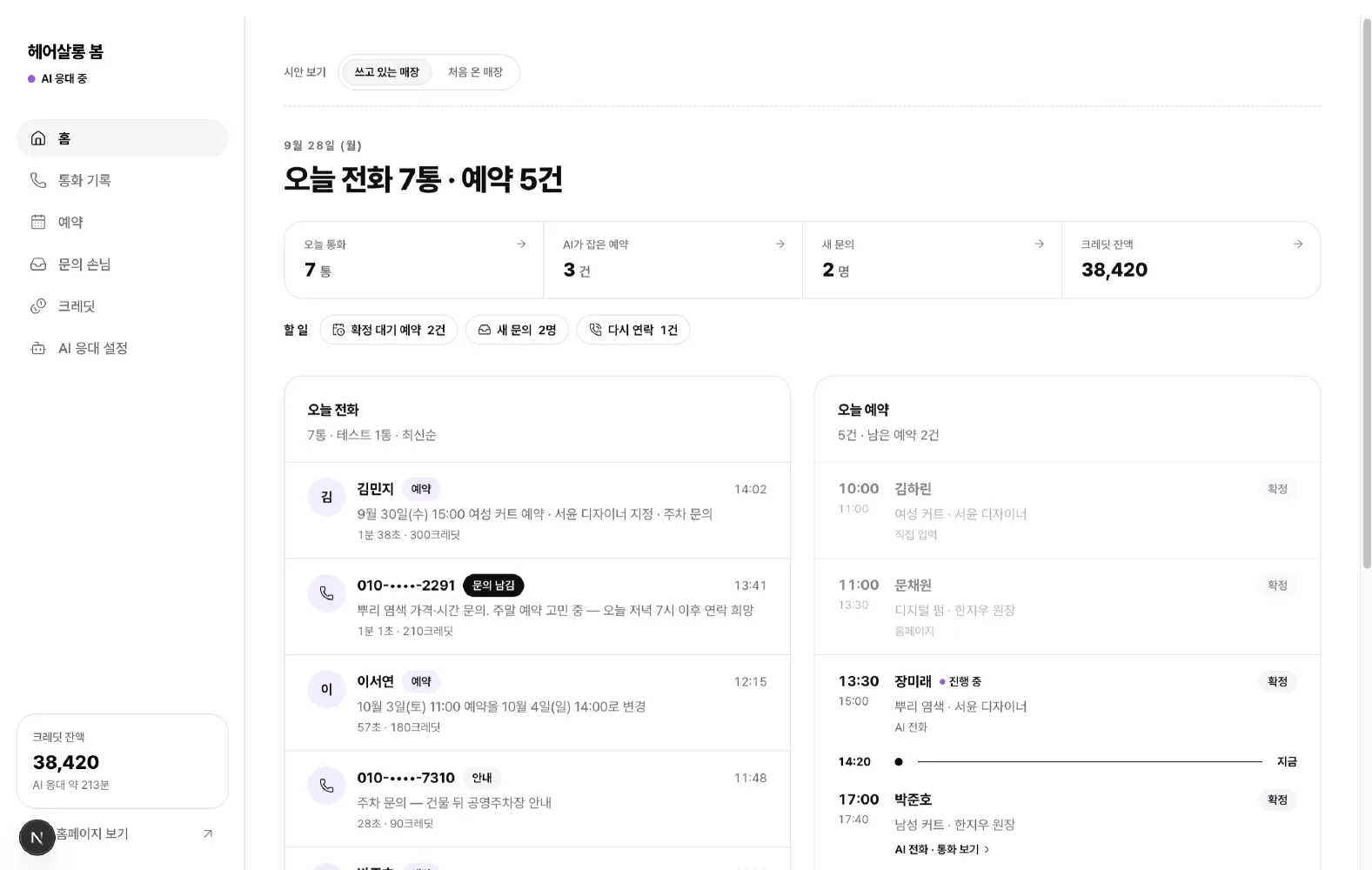Image resolution: width=1372 pixels, height=870 pixels.
Task: Click the arrow on AI가 잡은 예약 card
Action: (x=780, y=244)
